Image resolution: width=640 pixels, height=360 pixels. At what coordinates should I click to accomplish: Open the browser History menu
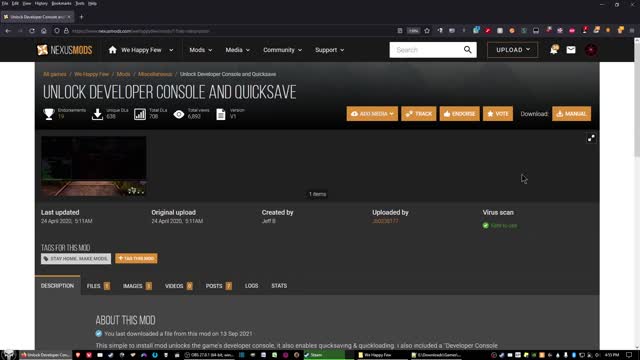pyautogui.click(x=41, y=3)
